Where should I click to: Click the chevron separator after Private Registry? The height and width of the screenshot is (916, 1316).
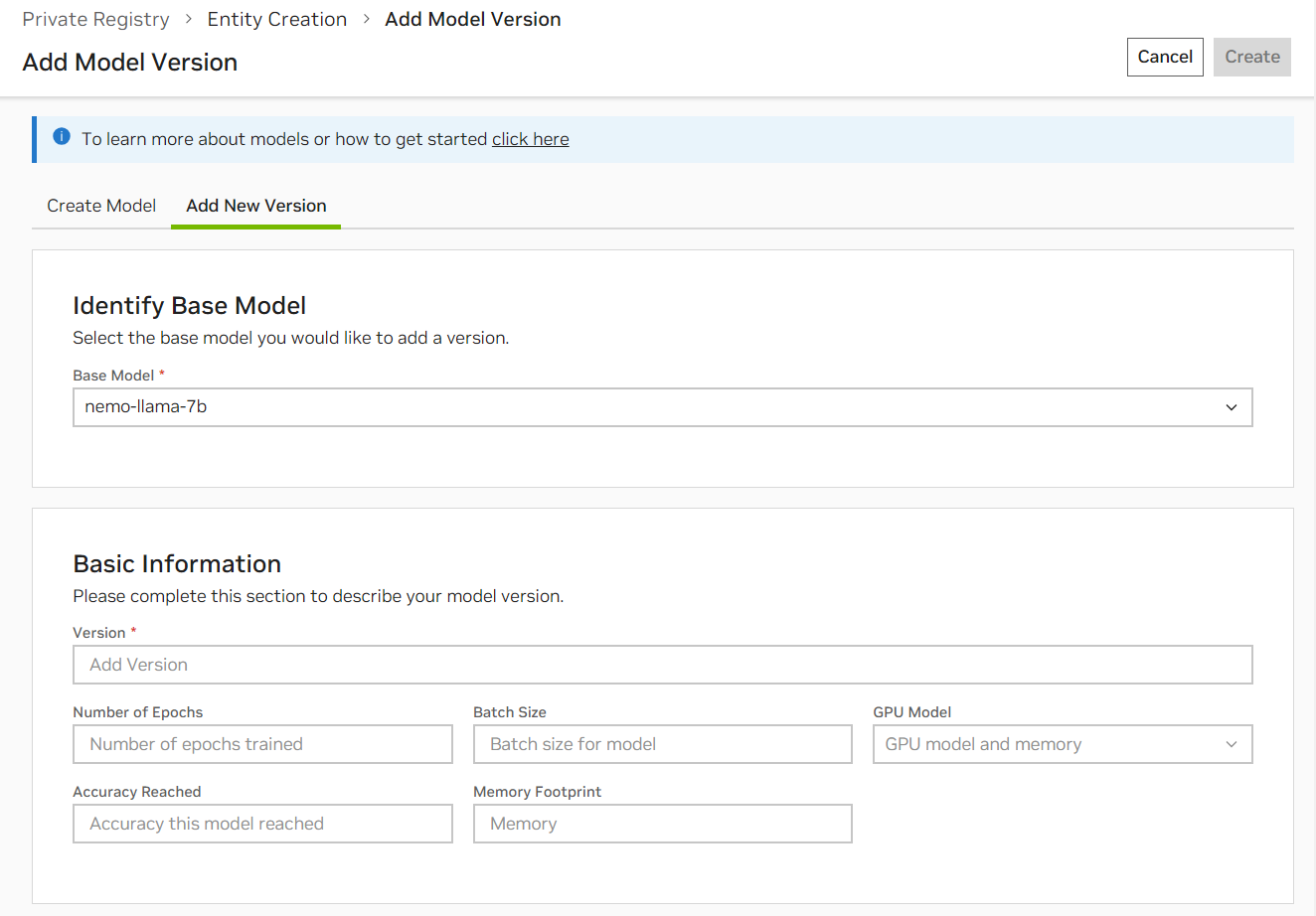click(x=188, y=20)
